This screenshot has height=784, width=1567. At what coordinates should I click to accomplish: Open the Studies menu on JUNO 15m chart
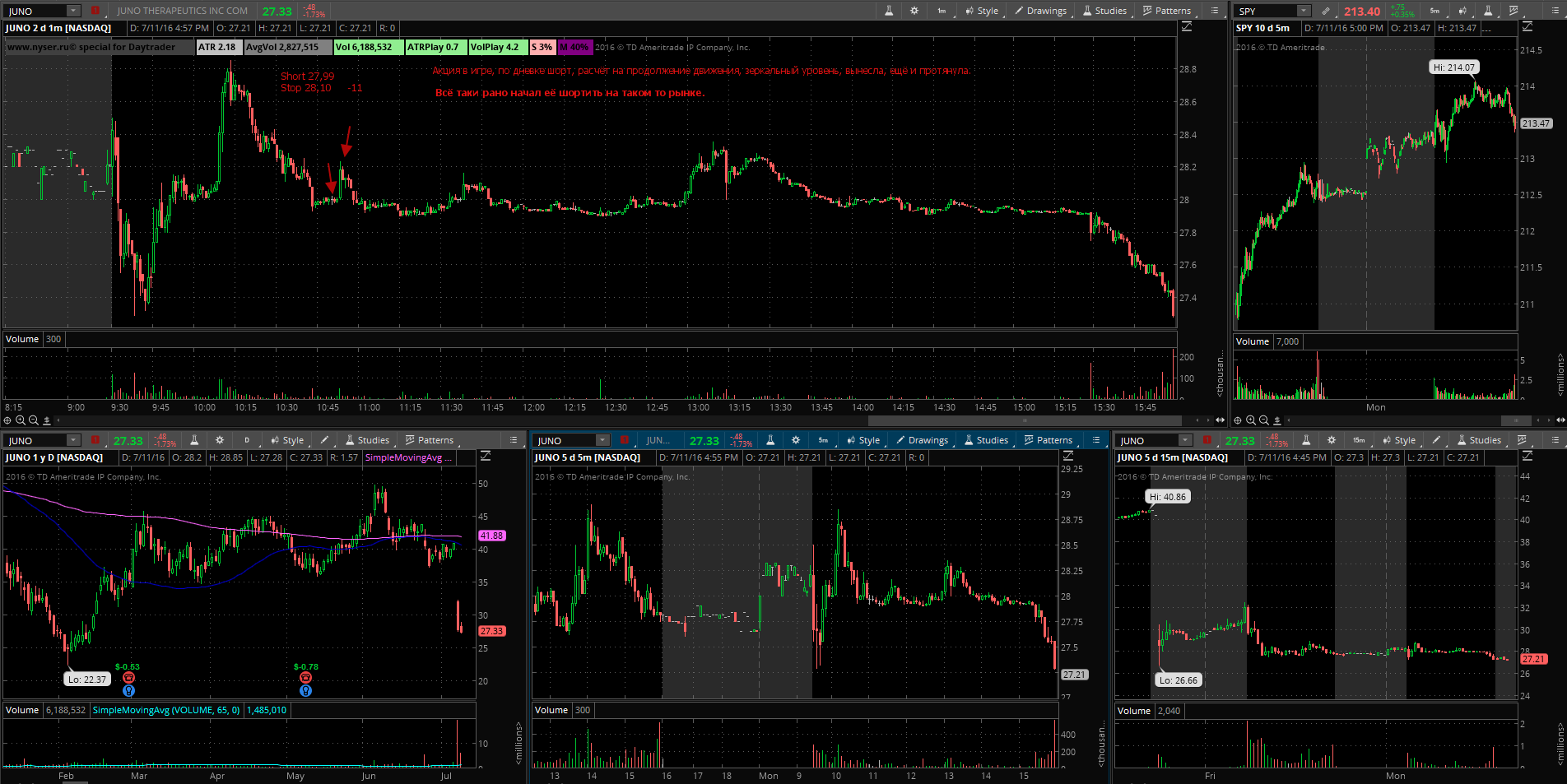[1479, 440]
